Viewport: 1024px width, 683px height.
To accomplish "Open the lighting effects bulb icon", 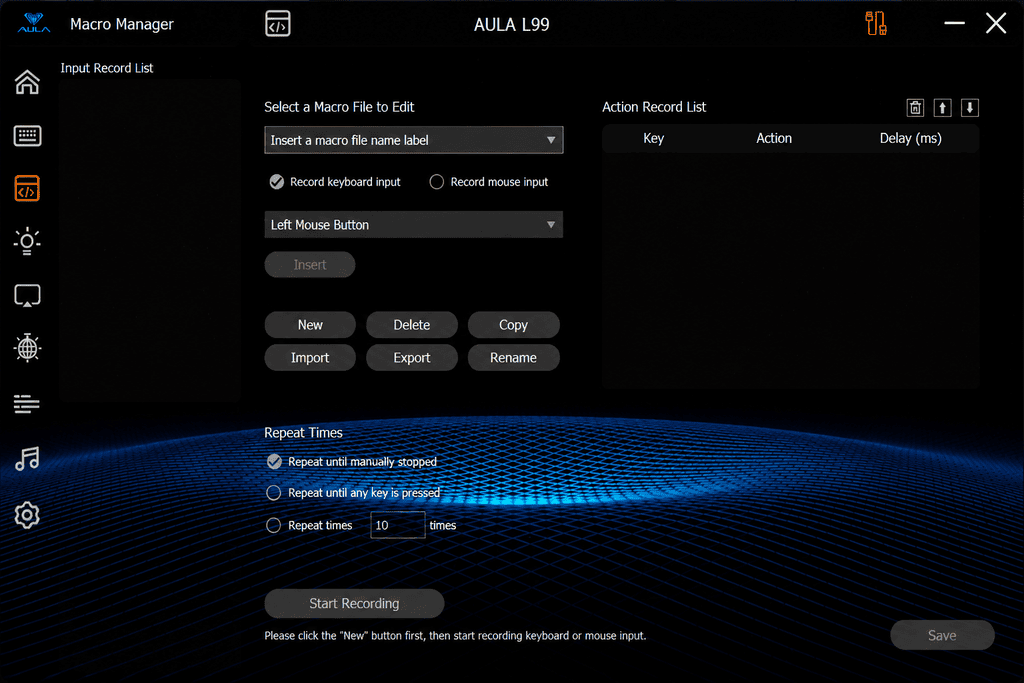I will pos(27,242).
